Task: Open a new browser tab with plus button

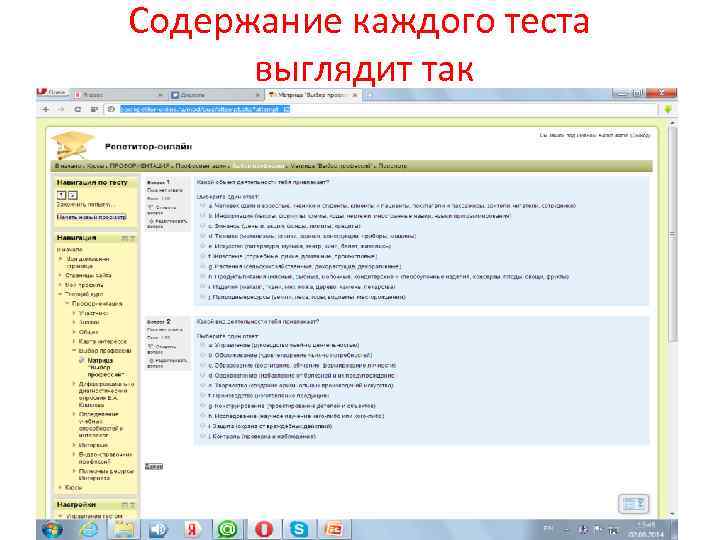Action: pyautogui.click(x=370, y=95)
